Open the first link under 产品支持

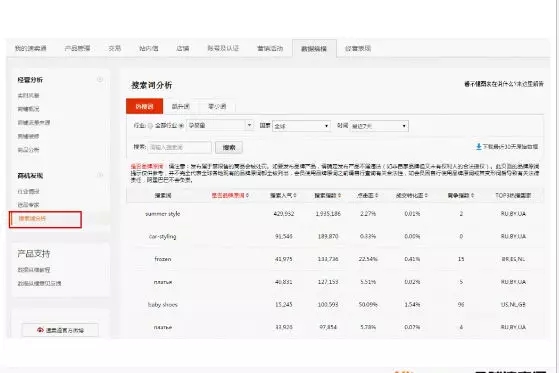tap(34, 270)
